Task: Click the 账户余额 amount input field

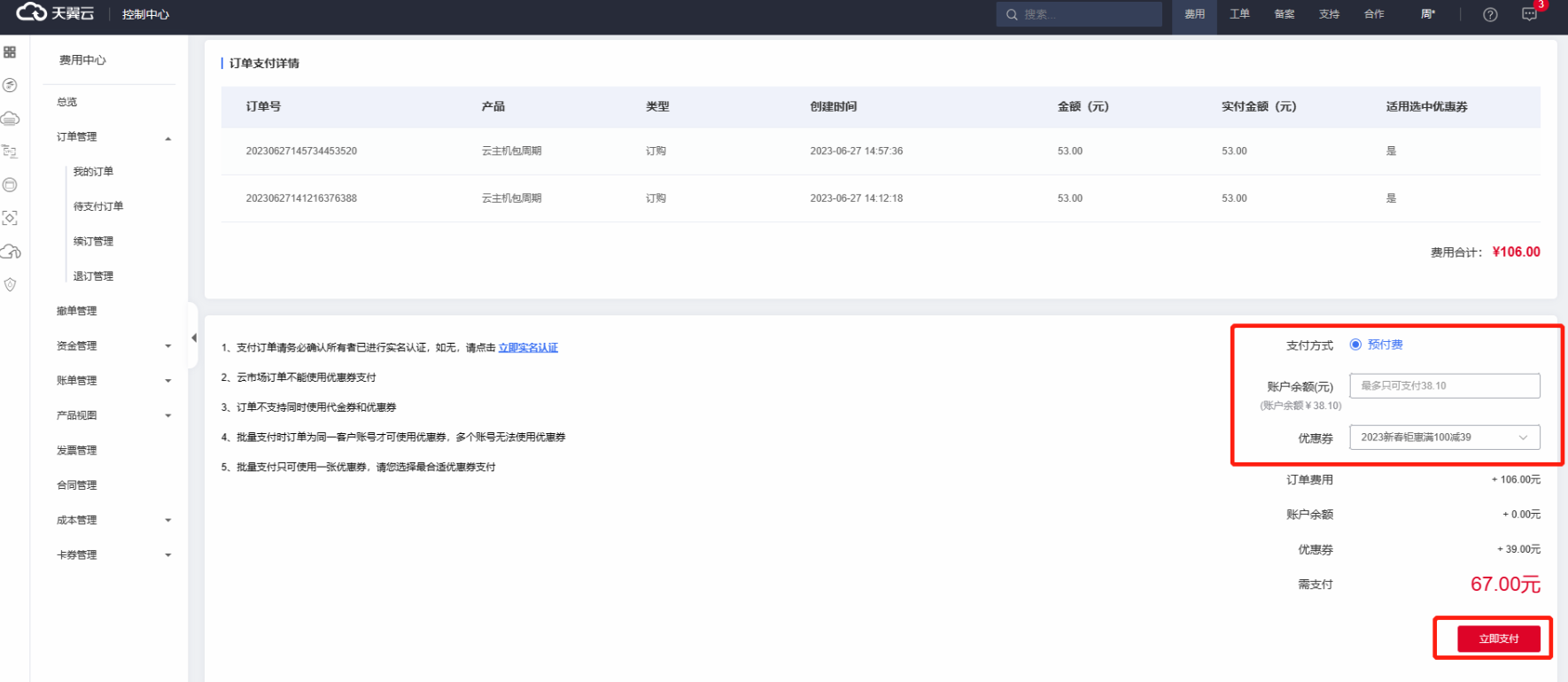Action: click(x=1444, y=386)
